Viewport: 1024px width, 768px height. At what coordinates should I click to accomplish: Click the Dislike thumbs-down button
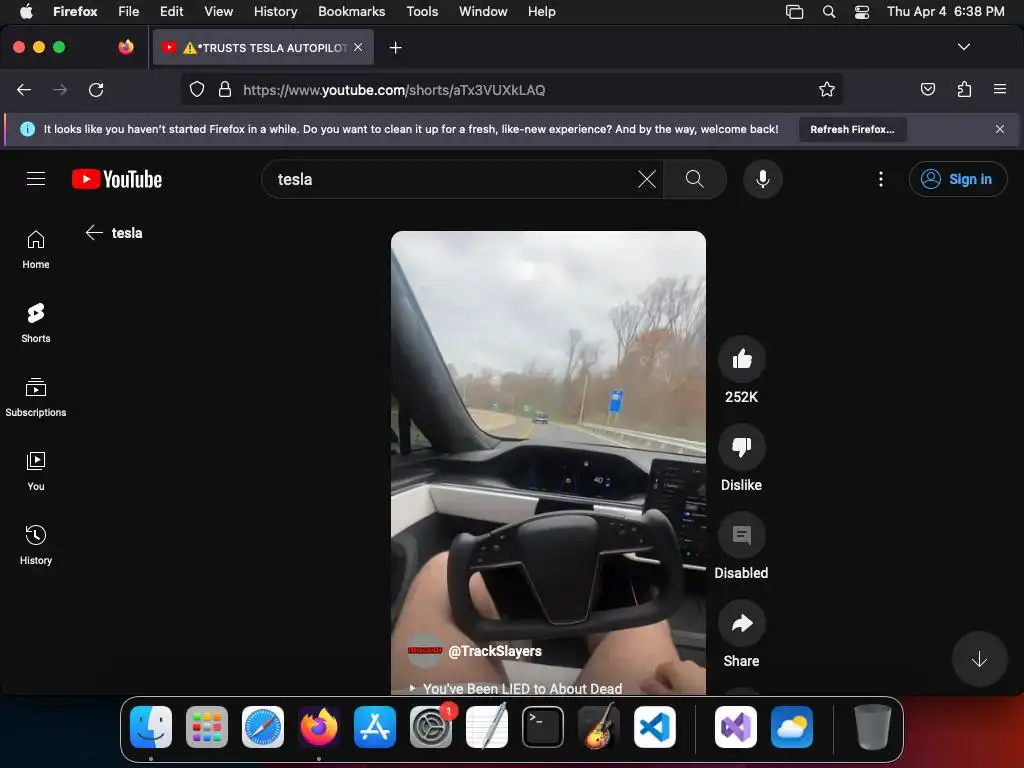click(741, 447)
